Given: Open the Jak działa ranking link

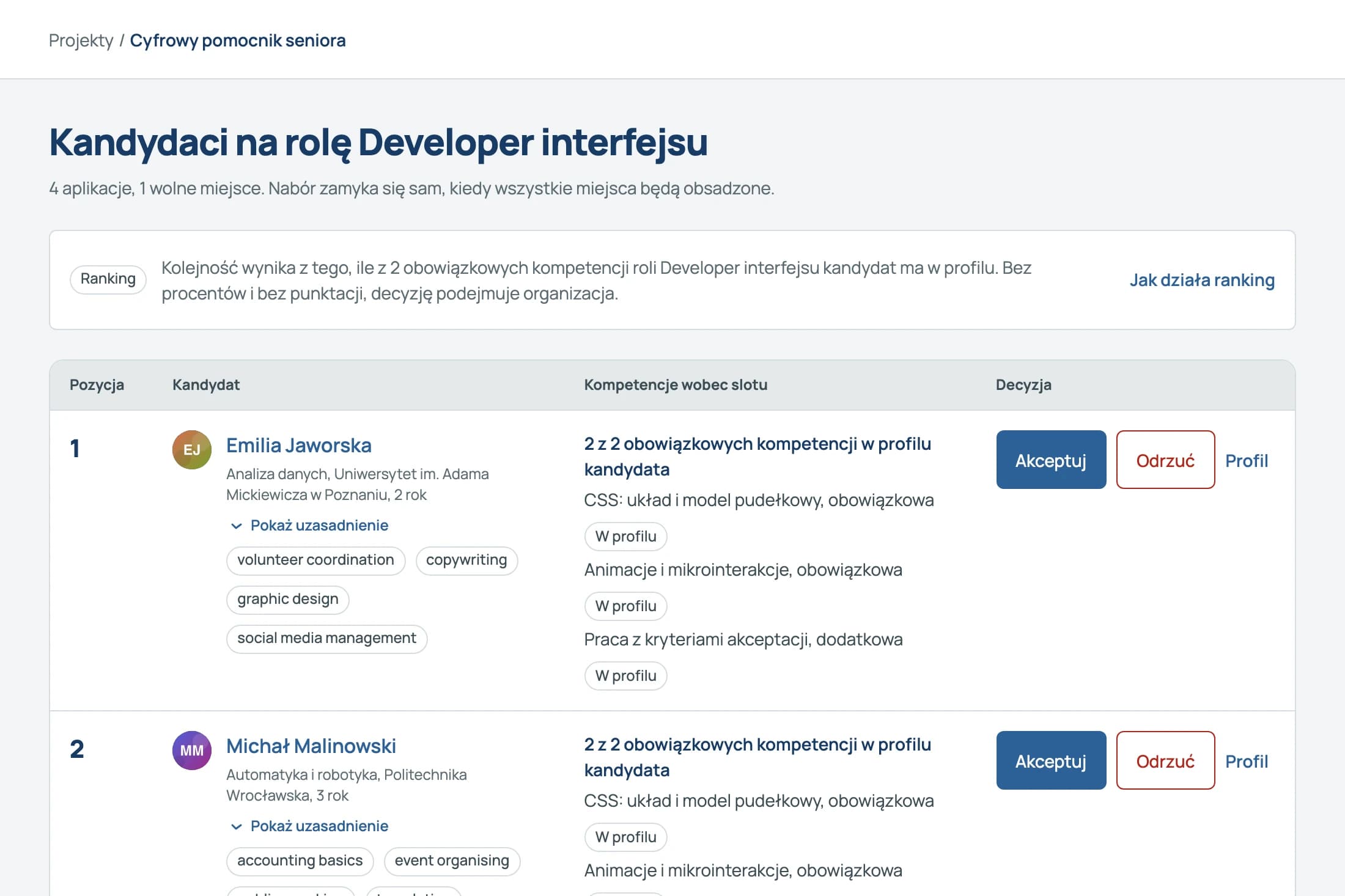Looking at the screenshot, I should (x=1202, y=280).
